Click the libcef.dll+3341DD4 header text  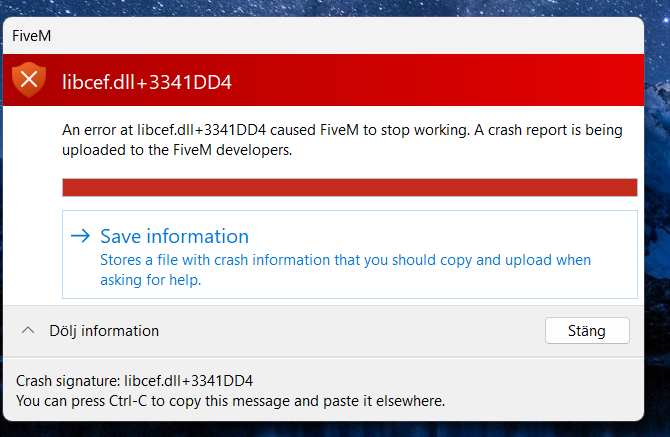tap(146, 81)
